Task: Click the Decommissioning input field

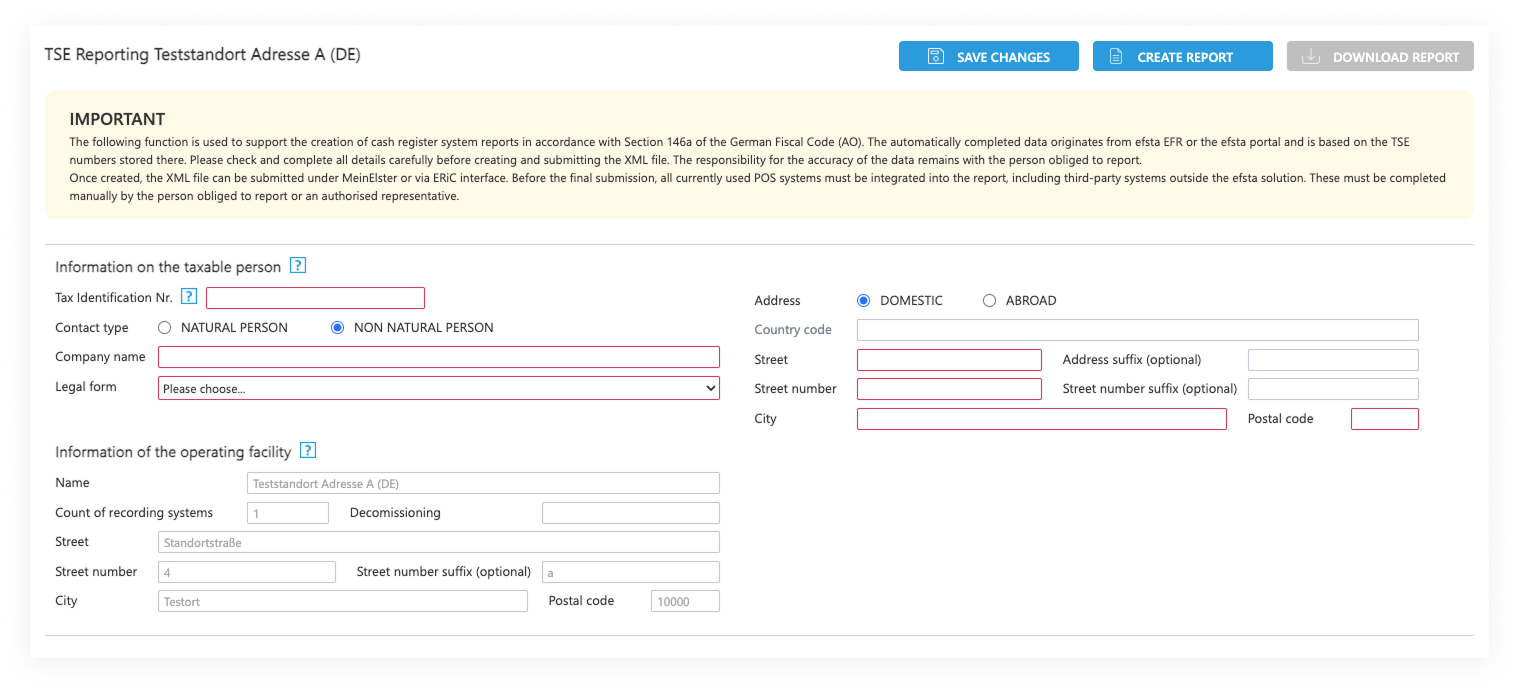Action: (630, 512)
